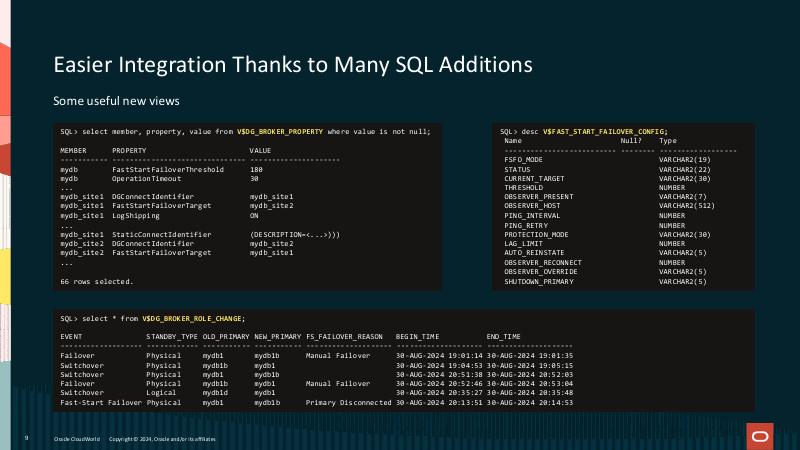Click the FastStartFailoverThreshold property
Viewport: 800px width, 450px height.
tap(168, 169)
